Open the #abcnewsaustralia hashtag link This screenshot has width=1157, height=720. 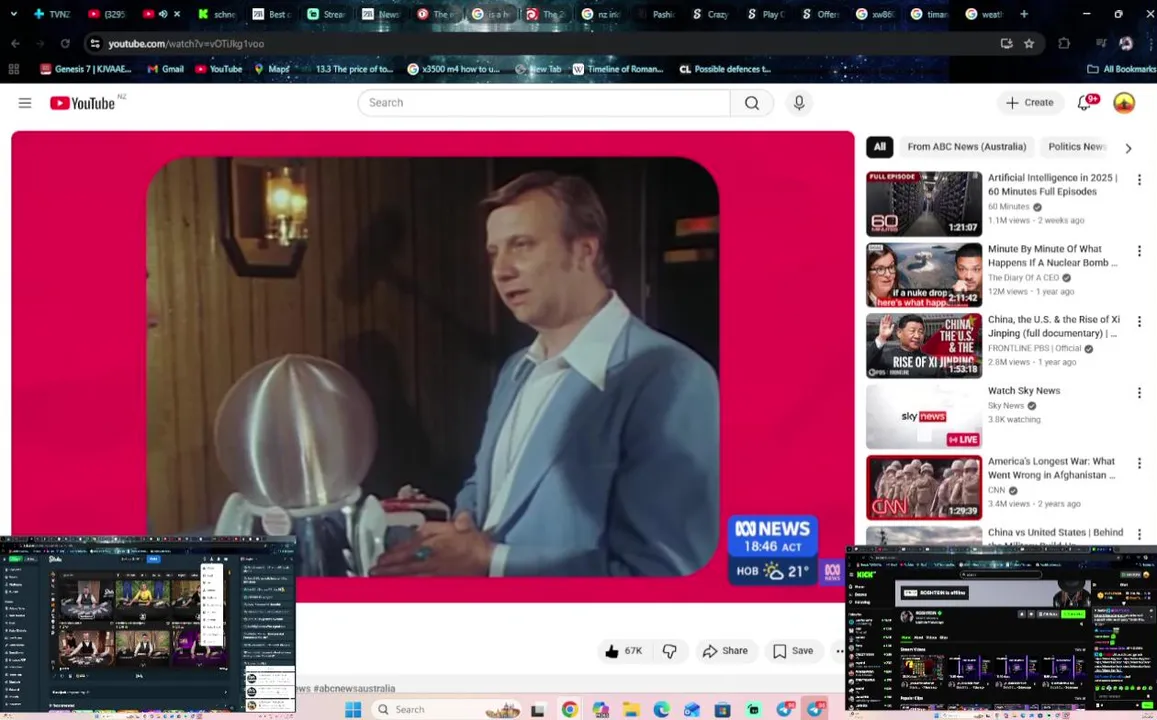pos(353,688)
